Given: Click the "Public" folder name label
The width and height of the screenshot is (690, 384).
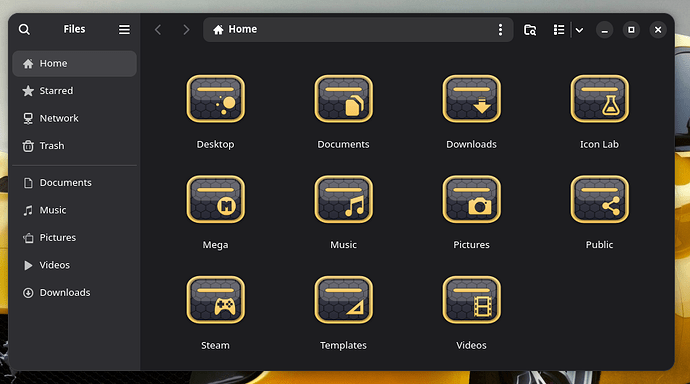Looking at the screenshot, I should [x=599, y=245].
